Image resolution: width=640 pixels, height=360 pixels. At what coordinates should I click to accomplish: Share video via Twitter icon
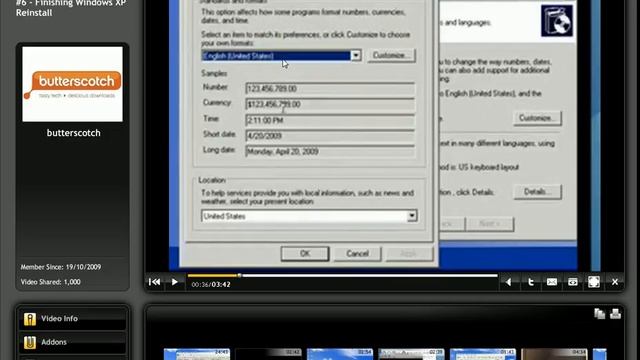(531, 282)
